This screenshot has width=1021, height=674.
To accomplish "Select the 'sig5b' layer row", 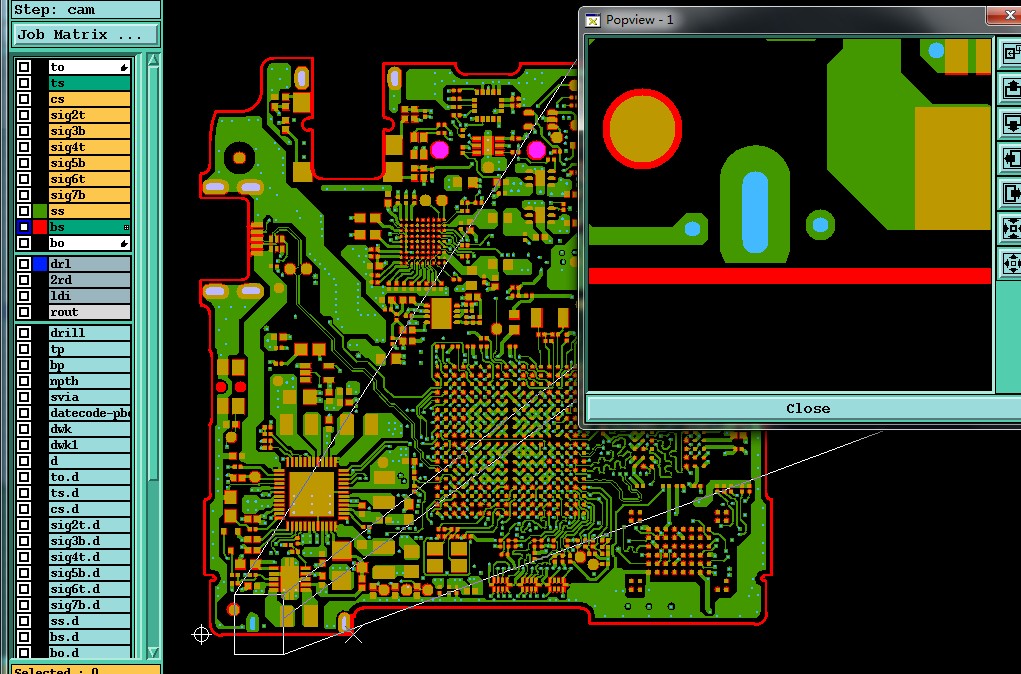I will point(90,163).
